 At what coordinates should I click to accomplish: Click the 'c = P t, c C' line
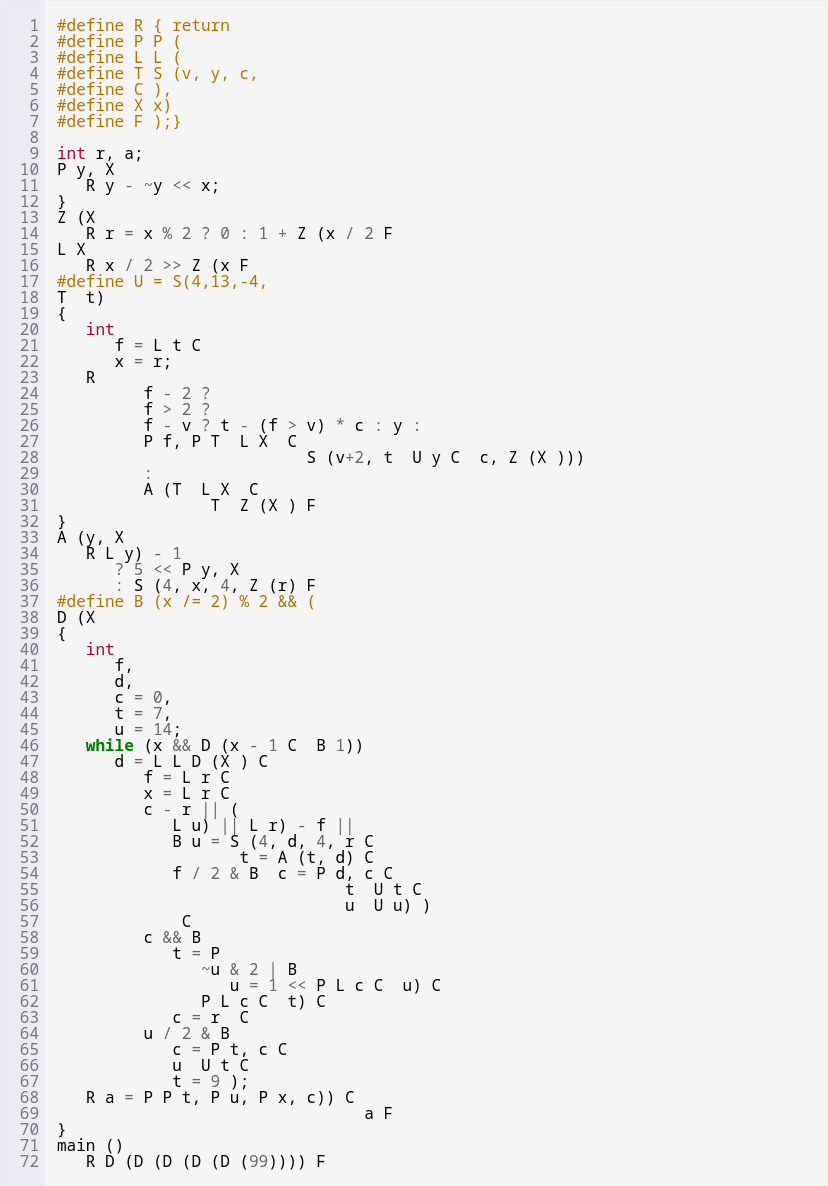tap(229, 1050)
